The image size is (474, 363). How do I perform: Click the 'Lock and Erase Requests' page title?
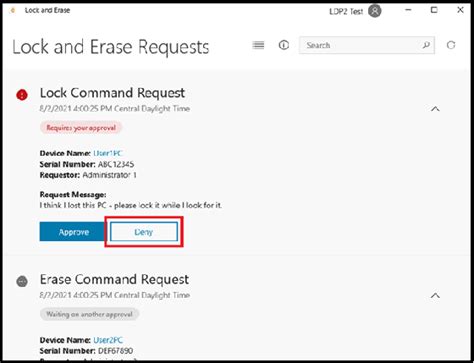(x=111, y=47)
